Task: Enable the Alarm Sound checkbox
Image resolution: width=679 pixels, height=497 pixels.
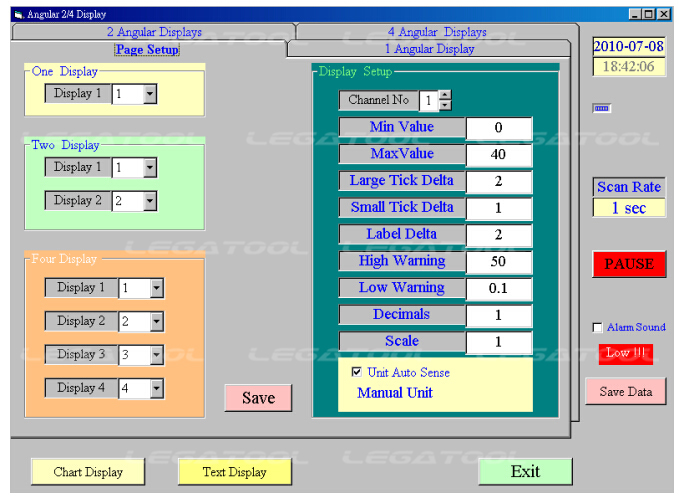Action: click(x=597, y=327)
